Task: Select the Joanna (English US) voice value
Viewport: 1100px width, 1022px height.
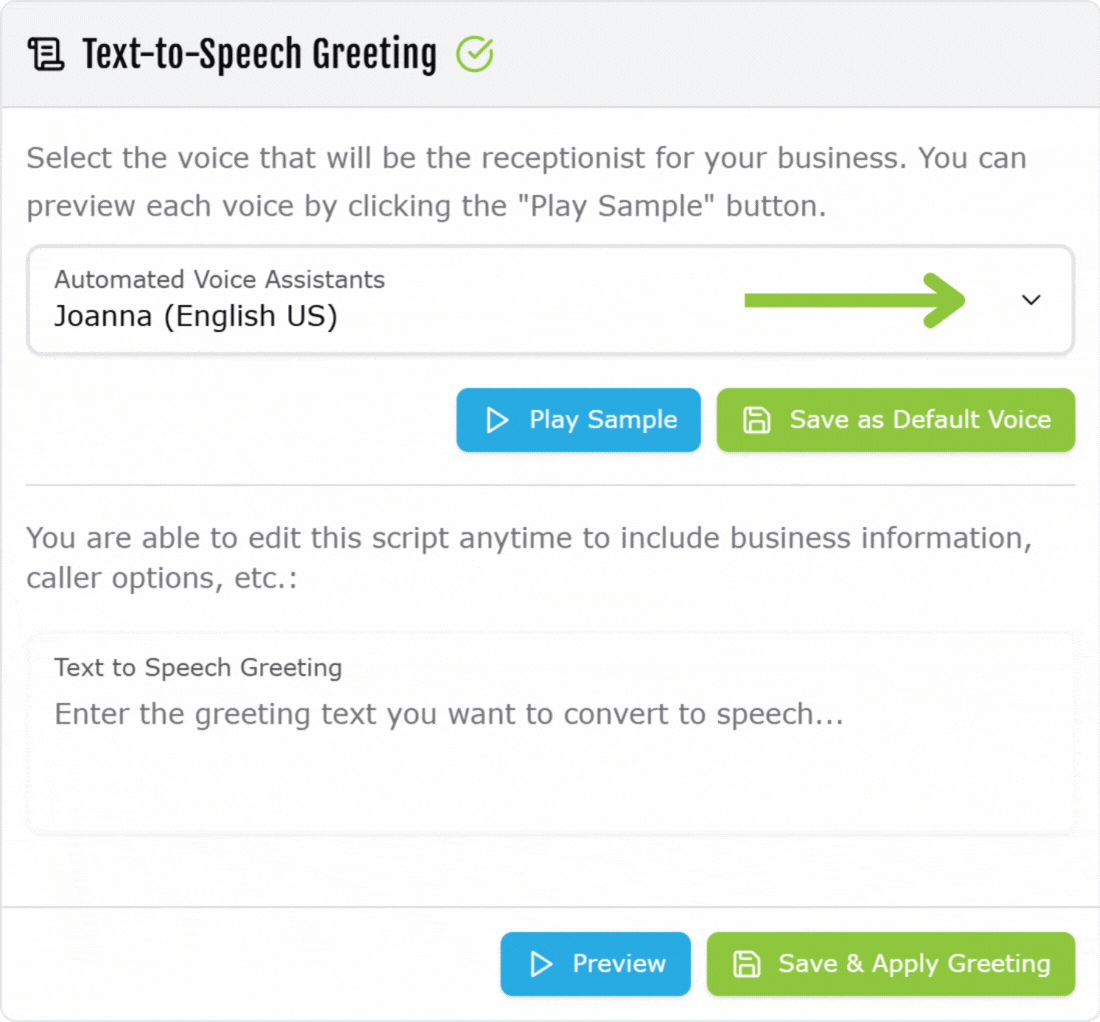Action: click(x=196, y=317)
